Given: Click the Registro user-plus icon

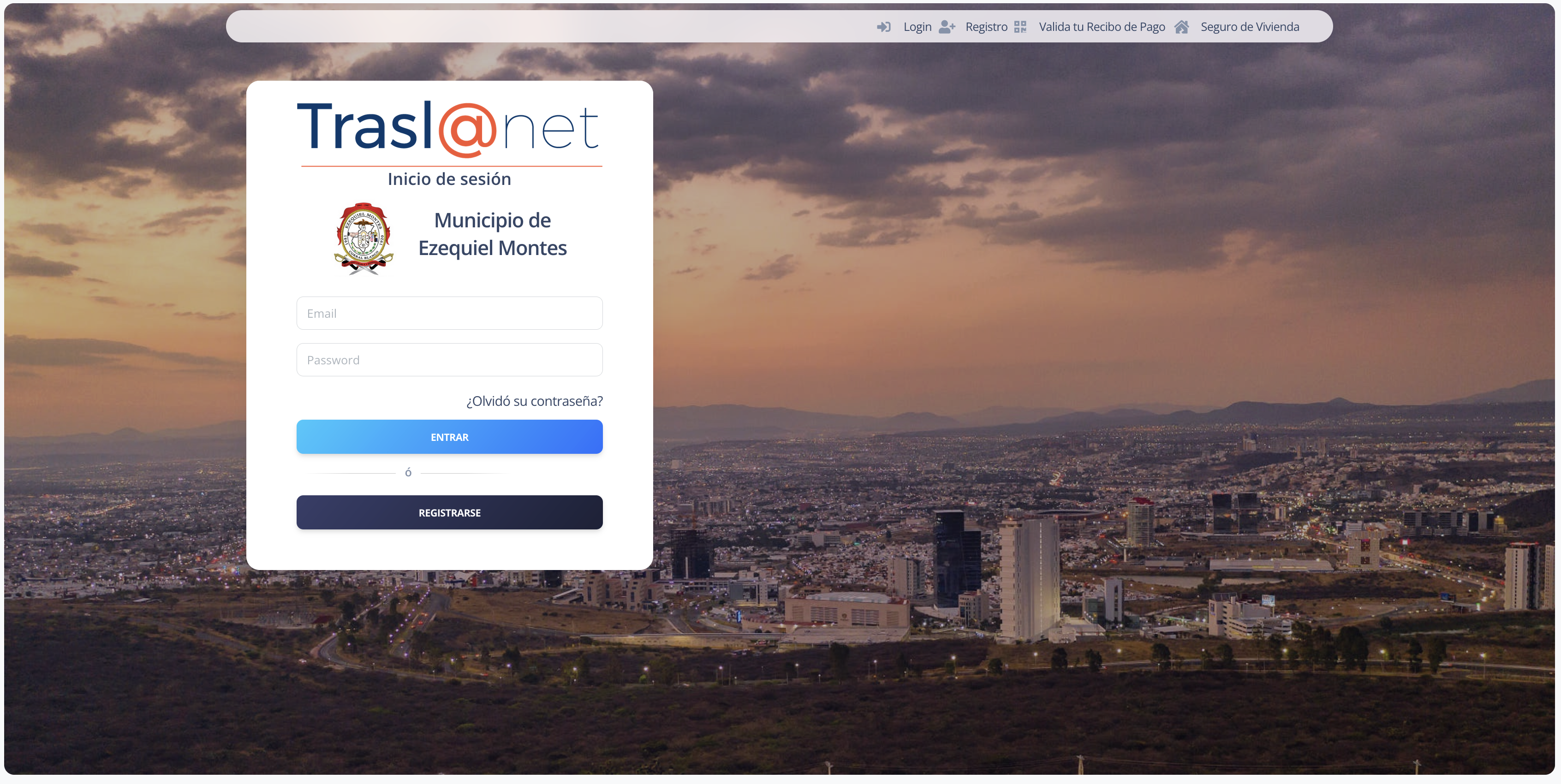Looking at the screenshot, I should [947, 27].
